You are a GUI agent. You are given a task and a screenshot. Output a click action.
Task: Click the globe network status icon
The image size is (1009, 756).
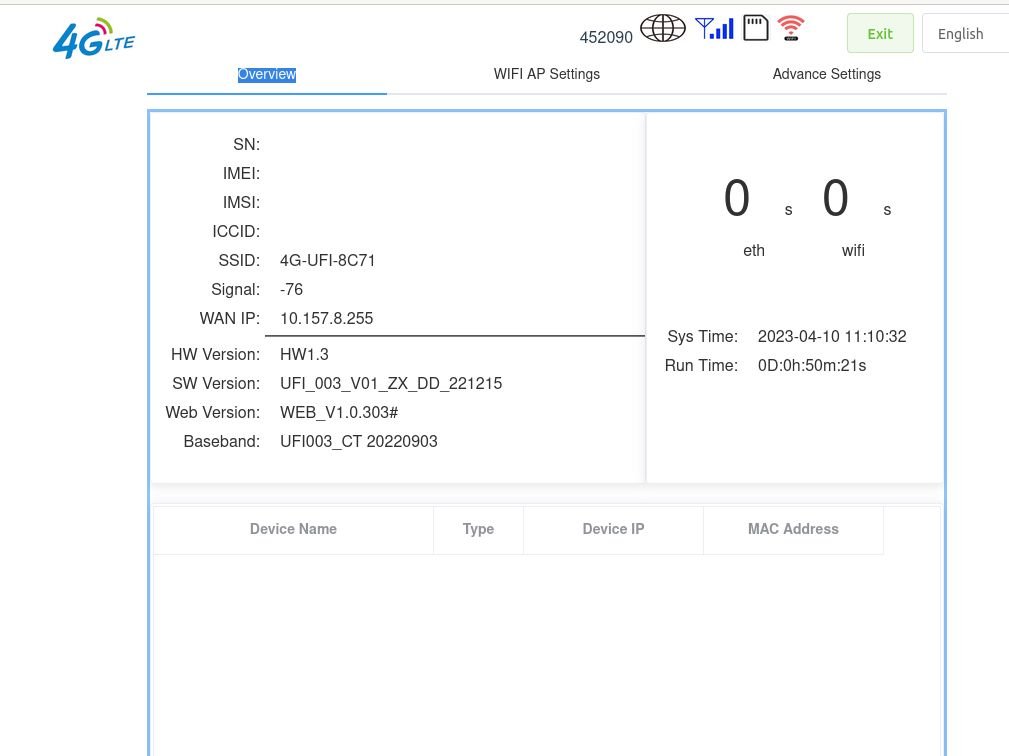pos(662,29)
